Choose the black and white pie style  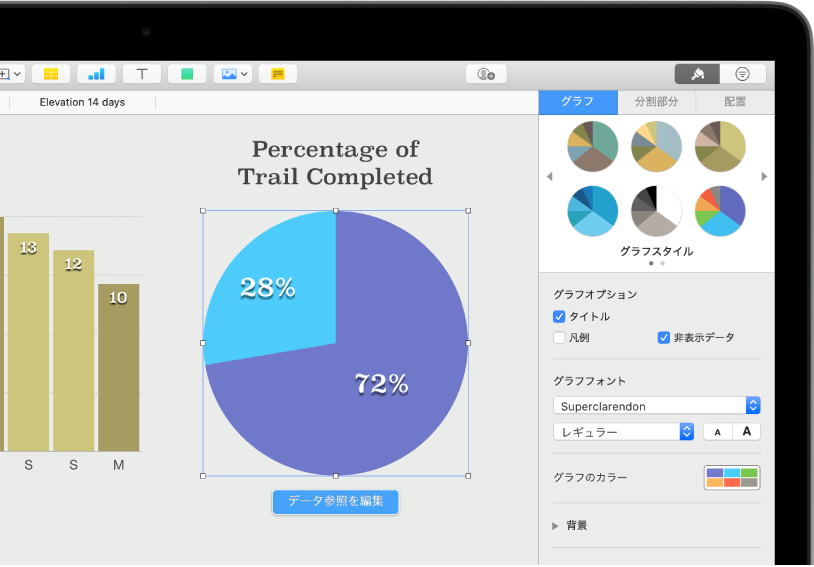click(x=656, y=211)
